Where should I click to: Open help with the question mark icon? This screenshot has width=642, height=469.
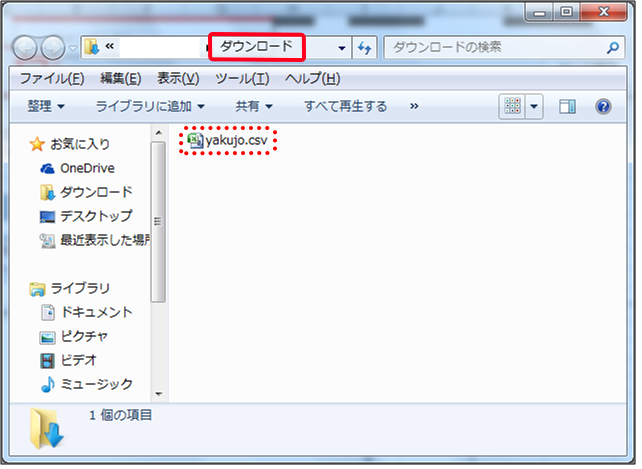click(x=603, y=106)
